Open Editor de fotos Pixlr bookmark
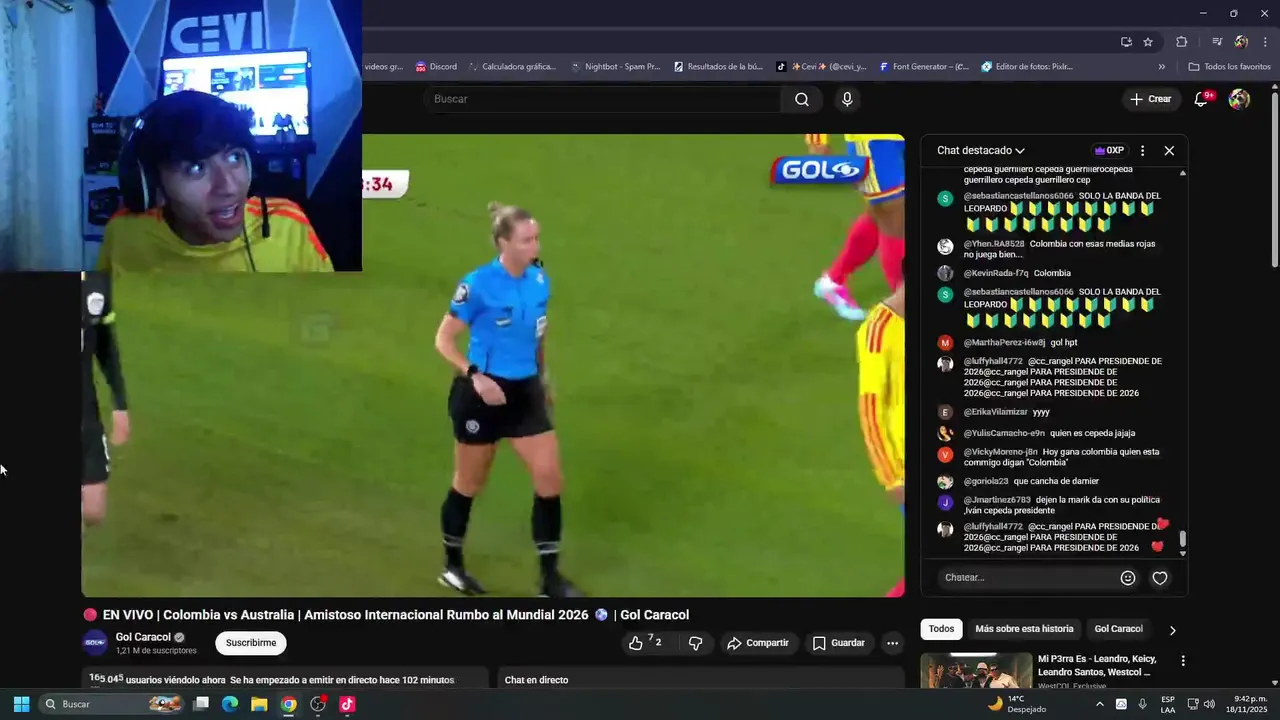1280x720 pixels. tap(1027, 67)
